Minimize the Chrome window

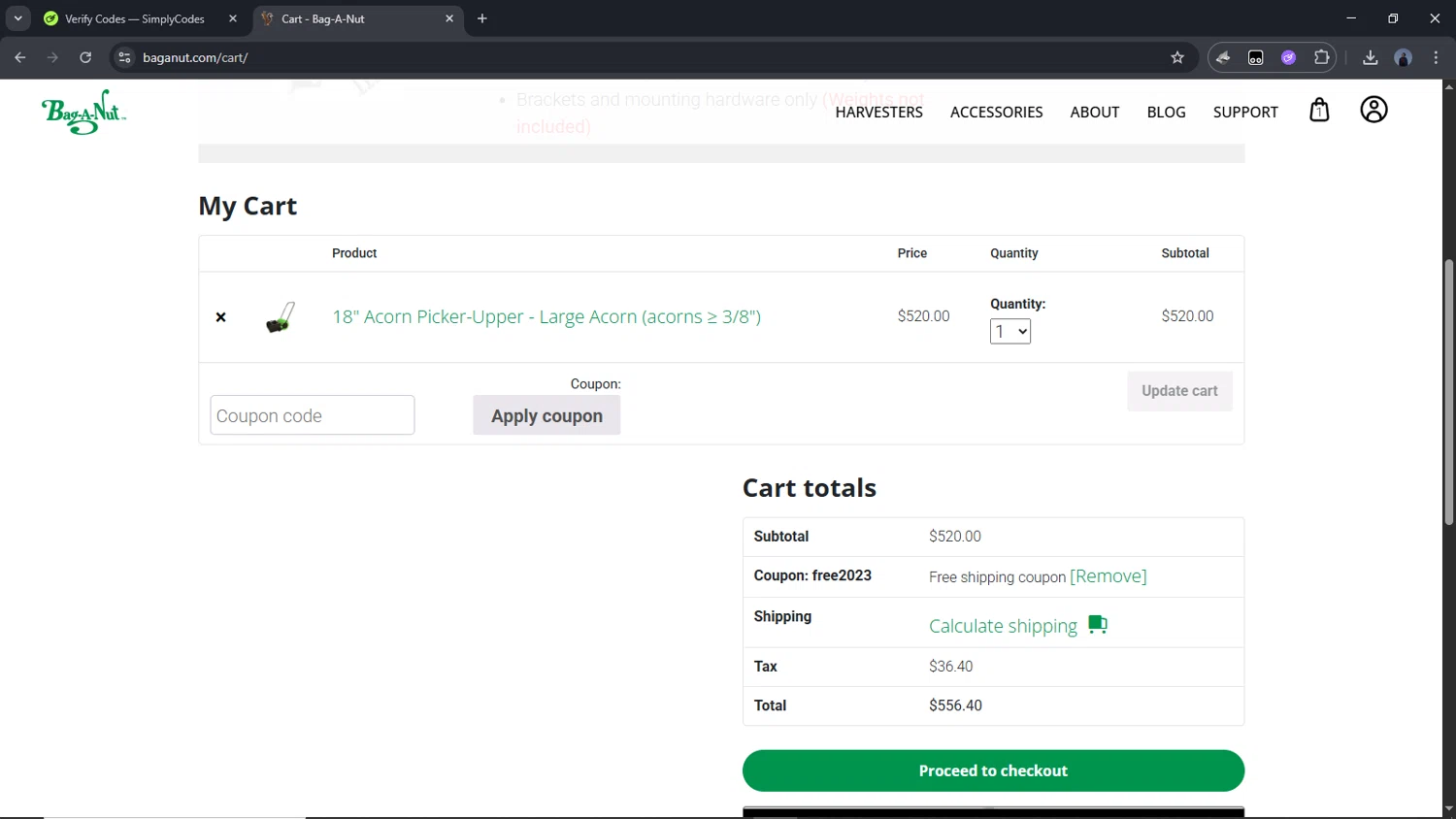[1350, 18]
